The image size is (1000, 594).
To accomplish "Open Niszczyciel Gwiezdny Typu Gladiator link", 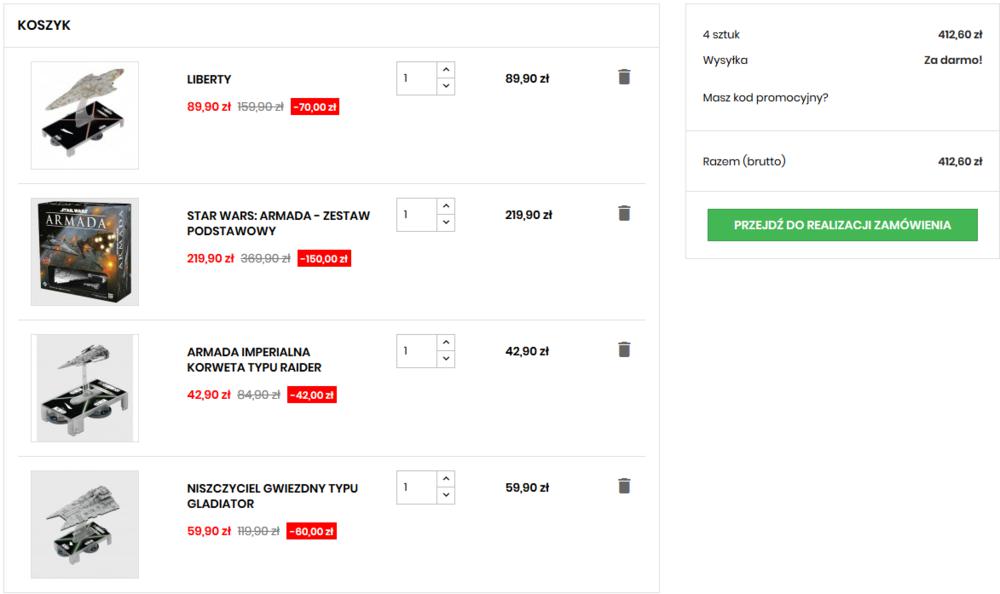I will tap(272, 496).
